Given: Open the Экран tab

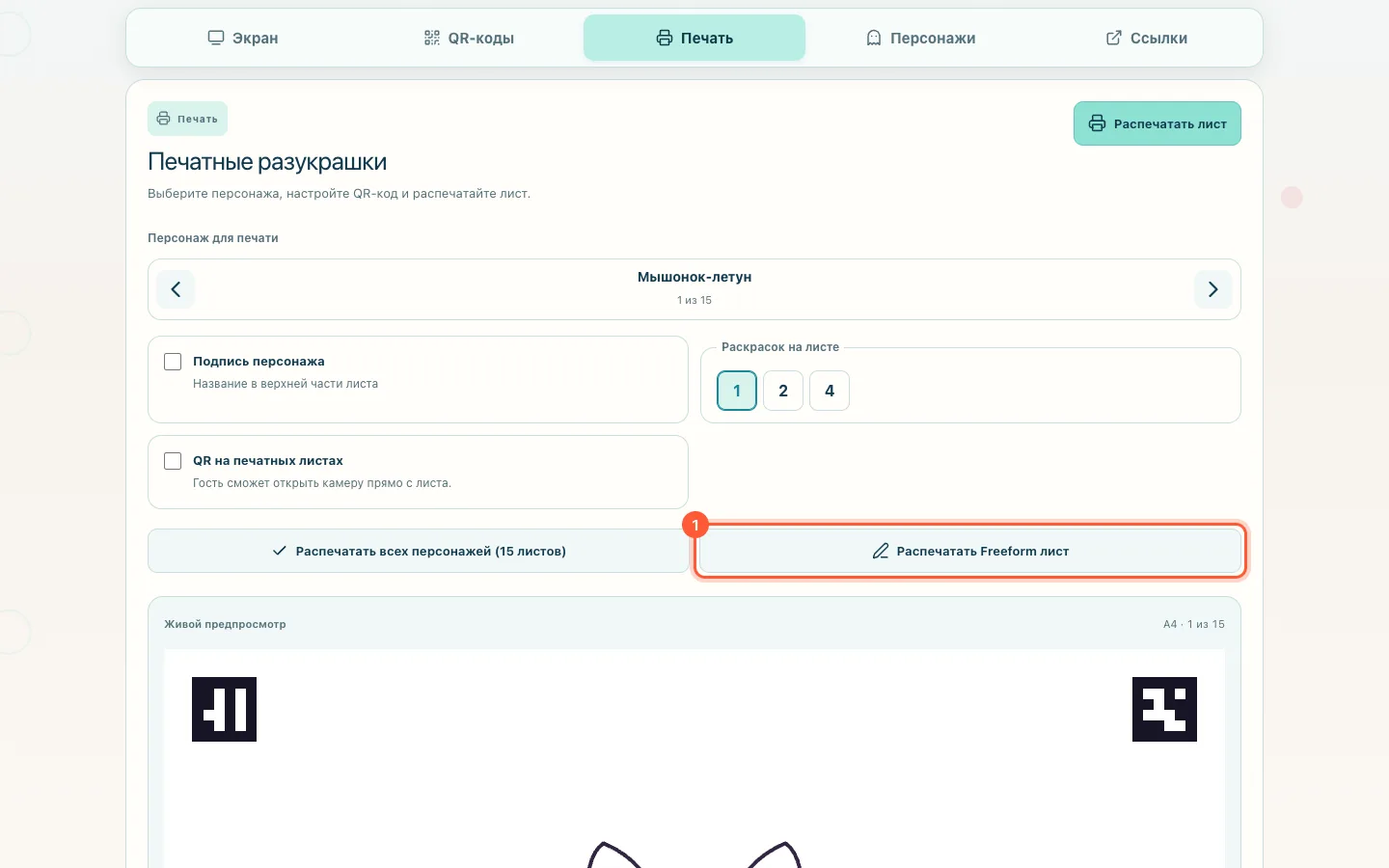Looking at the screenshot, I should (243, 38).
